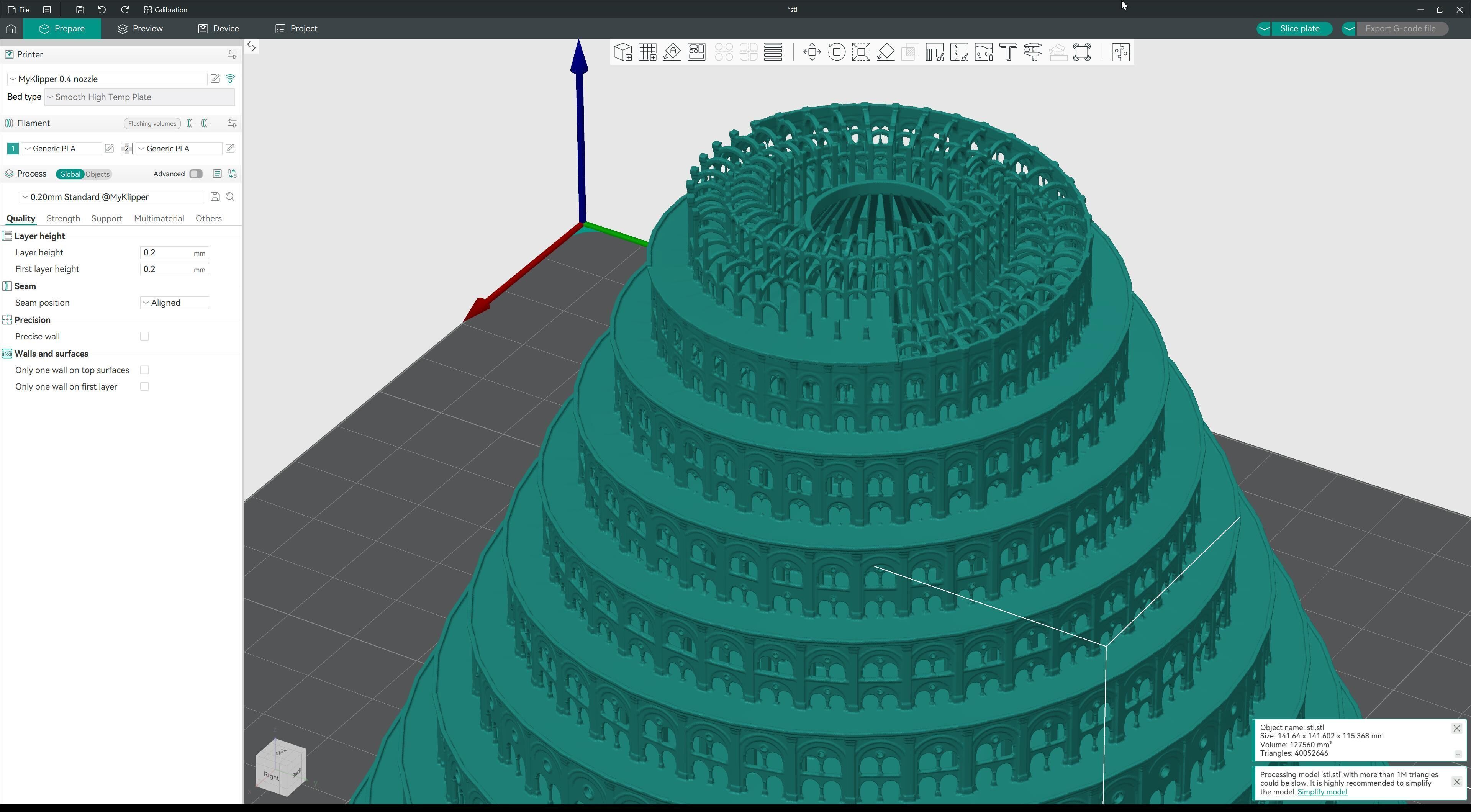Image resolution: width=1471 pixels, height=812 pixels.
Task: Select the Scale gizmo tool
Action: (860, 52)
